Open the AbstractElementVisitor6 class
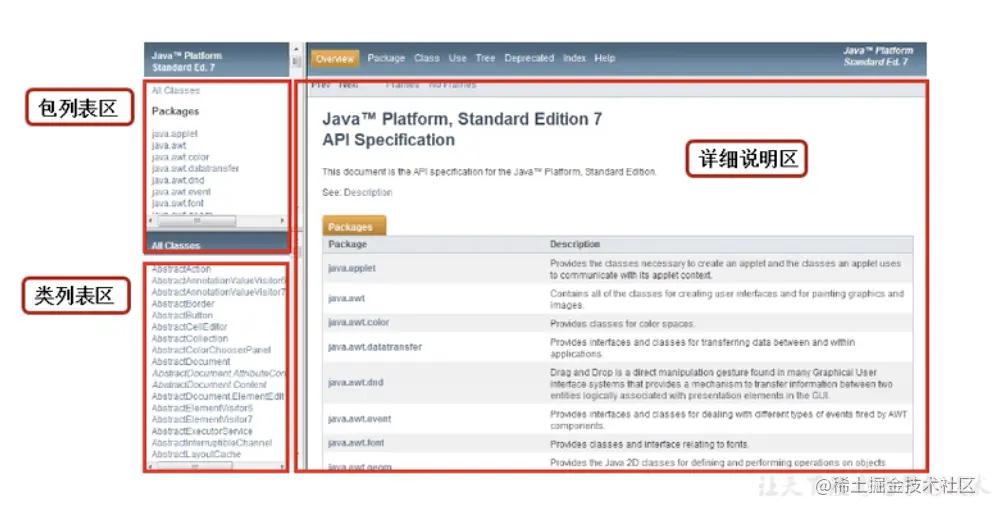 point(202,408)
